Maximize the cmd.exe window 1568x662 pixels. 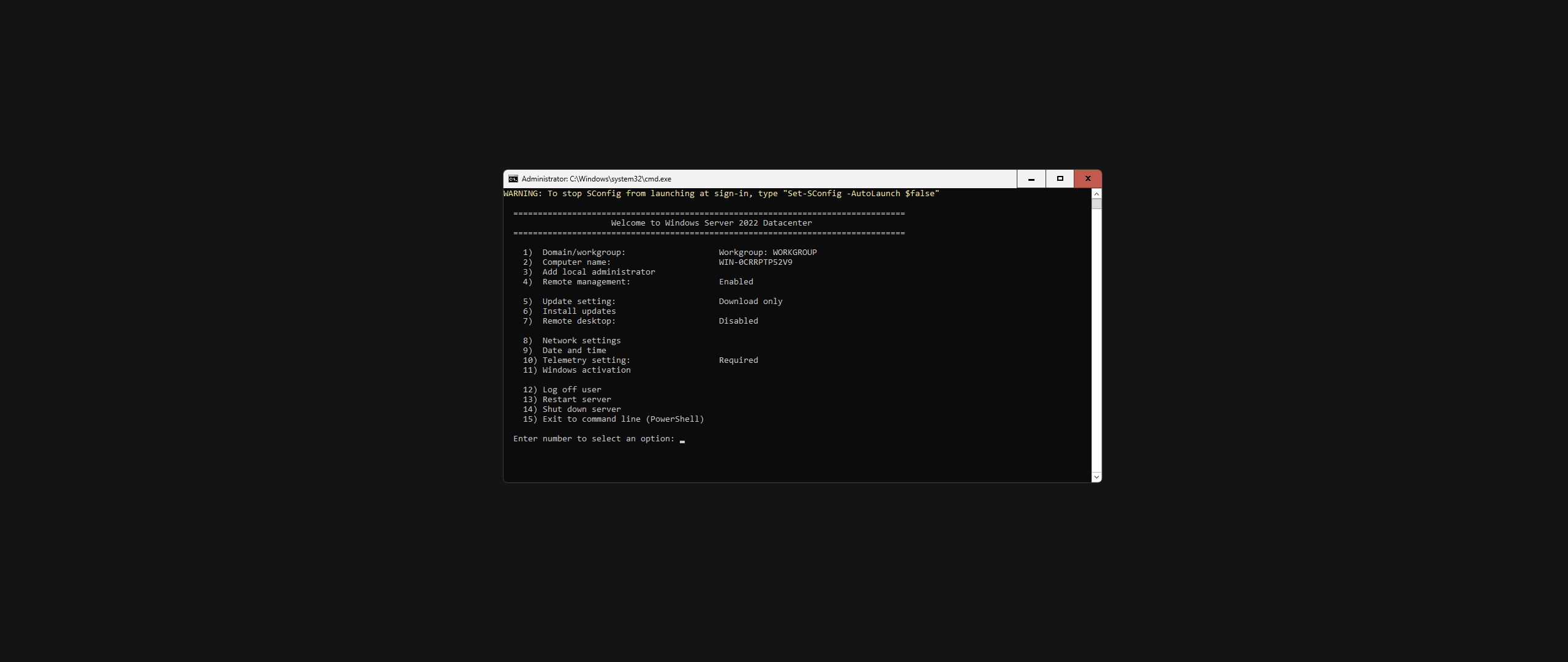(1060, 179)
